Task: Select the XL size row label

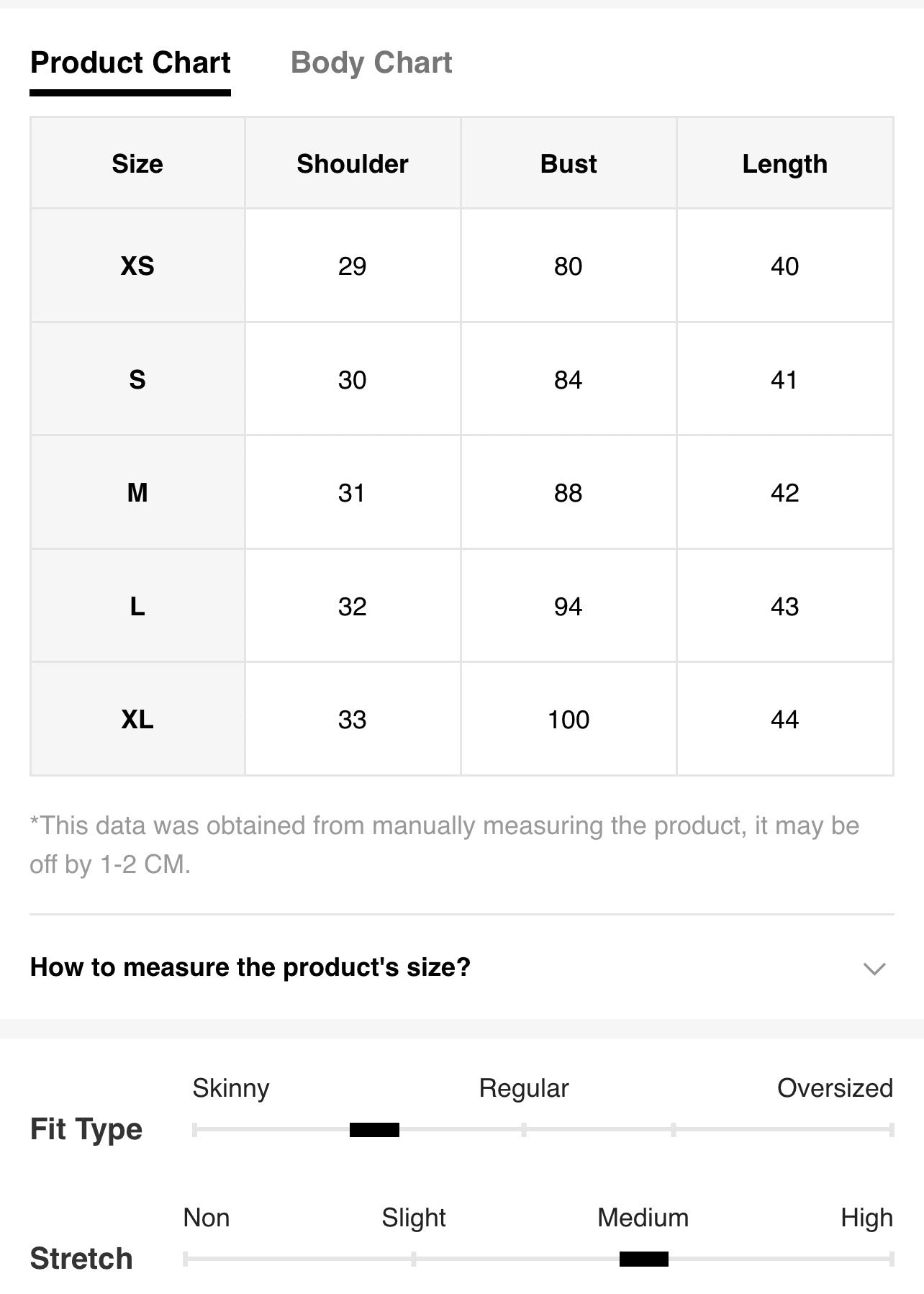Action: point(137,719)
